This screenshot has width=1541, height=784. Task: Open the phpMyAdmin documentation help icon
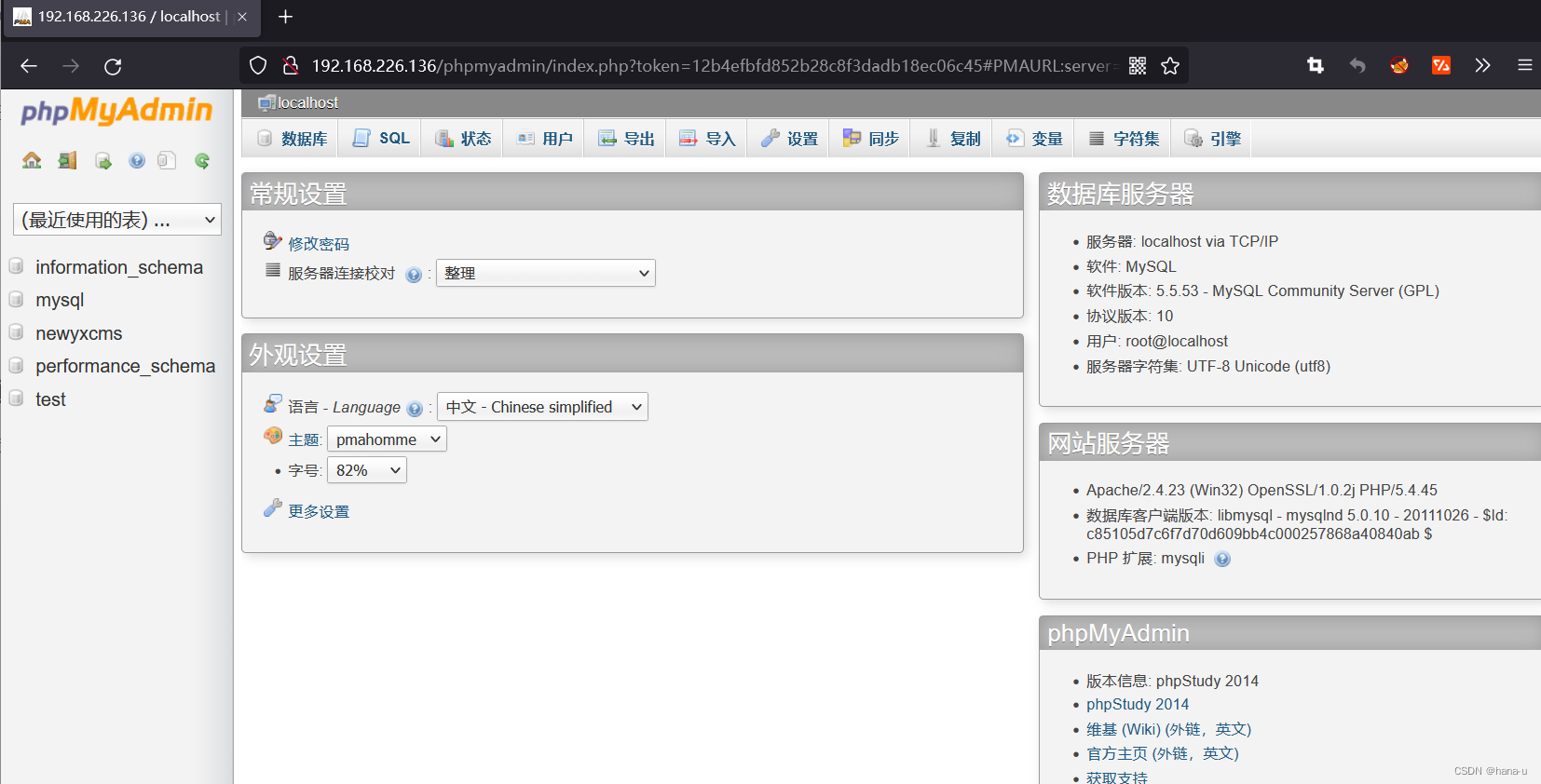click(137, 160)
